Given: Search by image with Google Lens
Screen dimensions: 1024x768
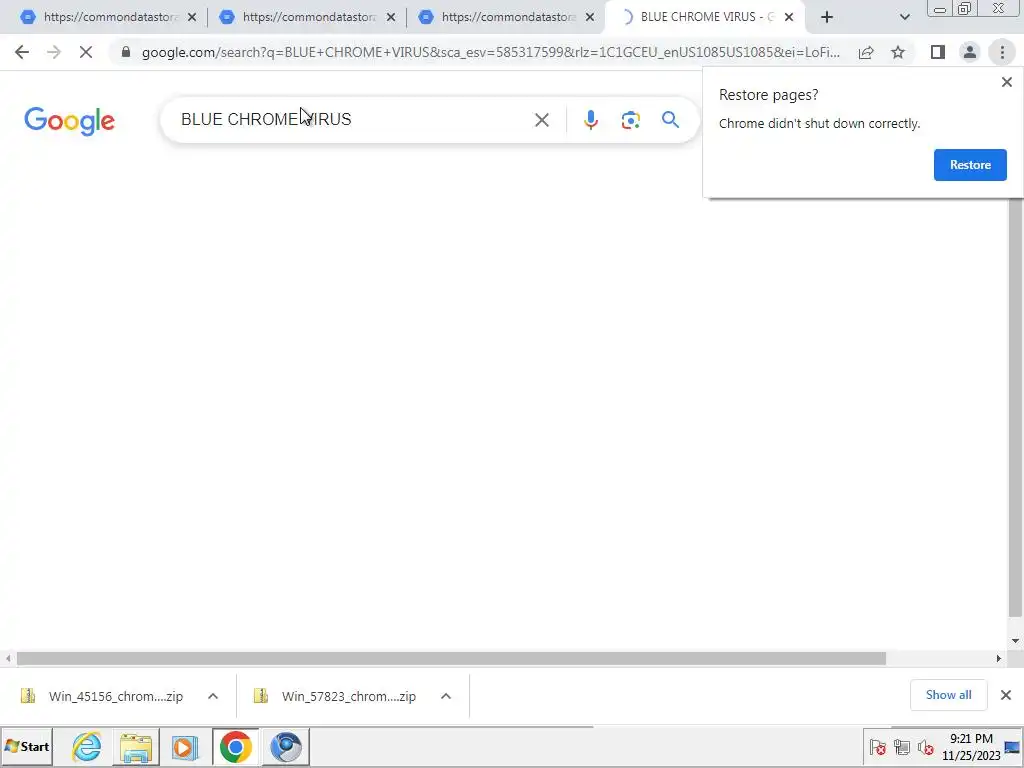Looking at the screenshot, I should point(630,120).
